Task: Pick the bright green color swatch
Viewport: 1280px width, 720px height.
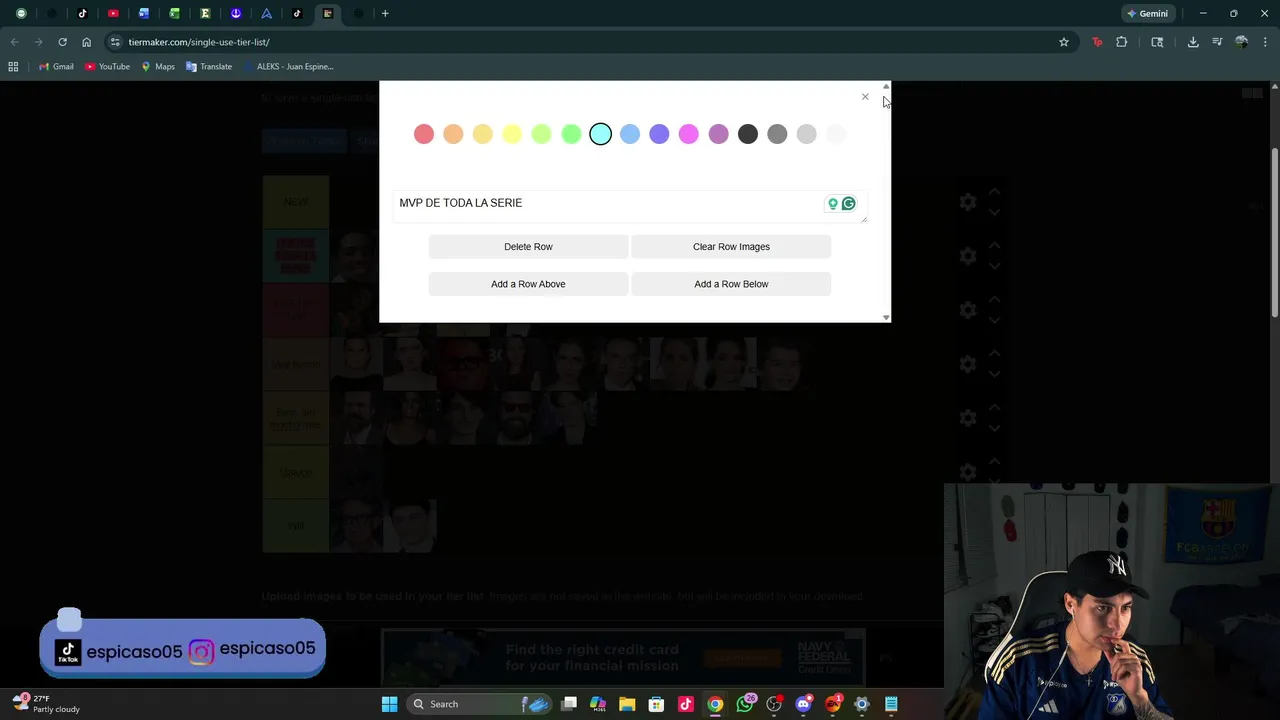Action: (571, 134)
